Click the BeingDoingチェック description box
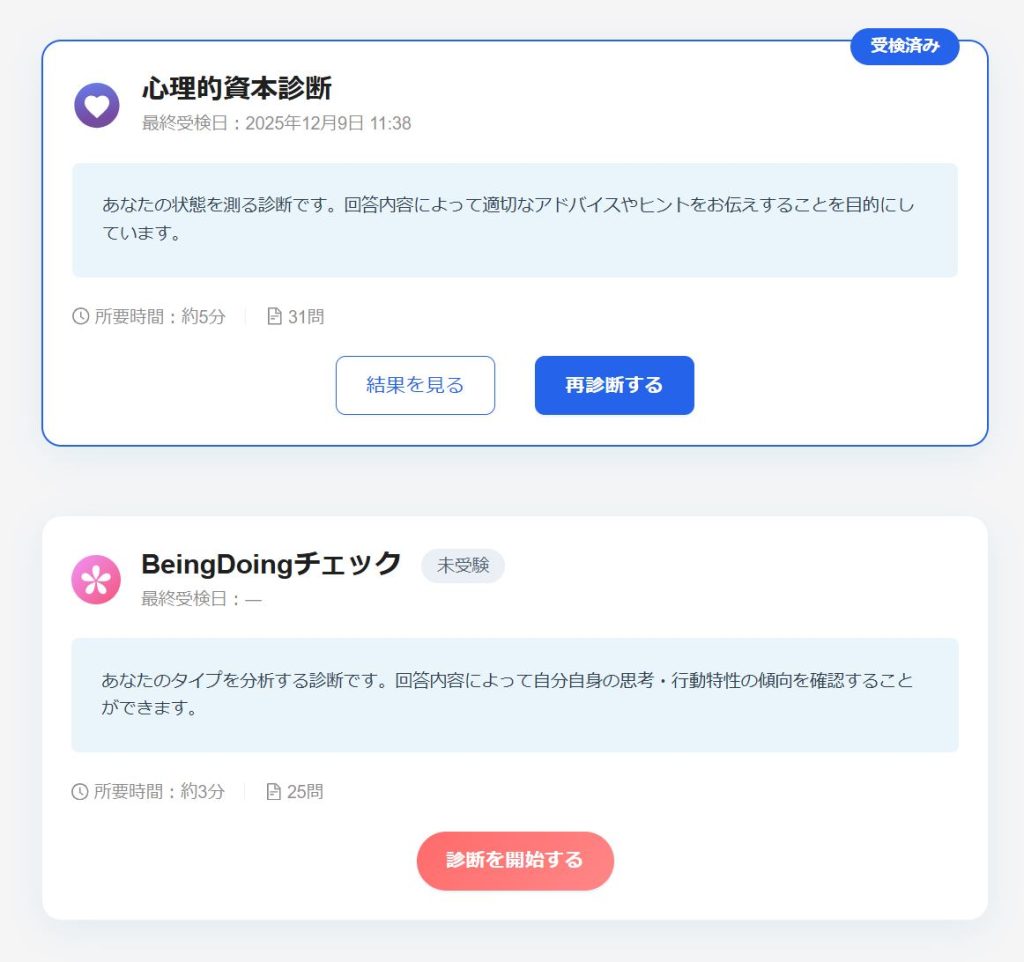The width and height of the screenshot is (1024, 962). pyautogui.click(x=515, y=695)
